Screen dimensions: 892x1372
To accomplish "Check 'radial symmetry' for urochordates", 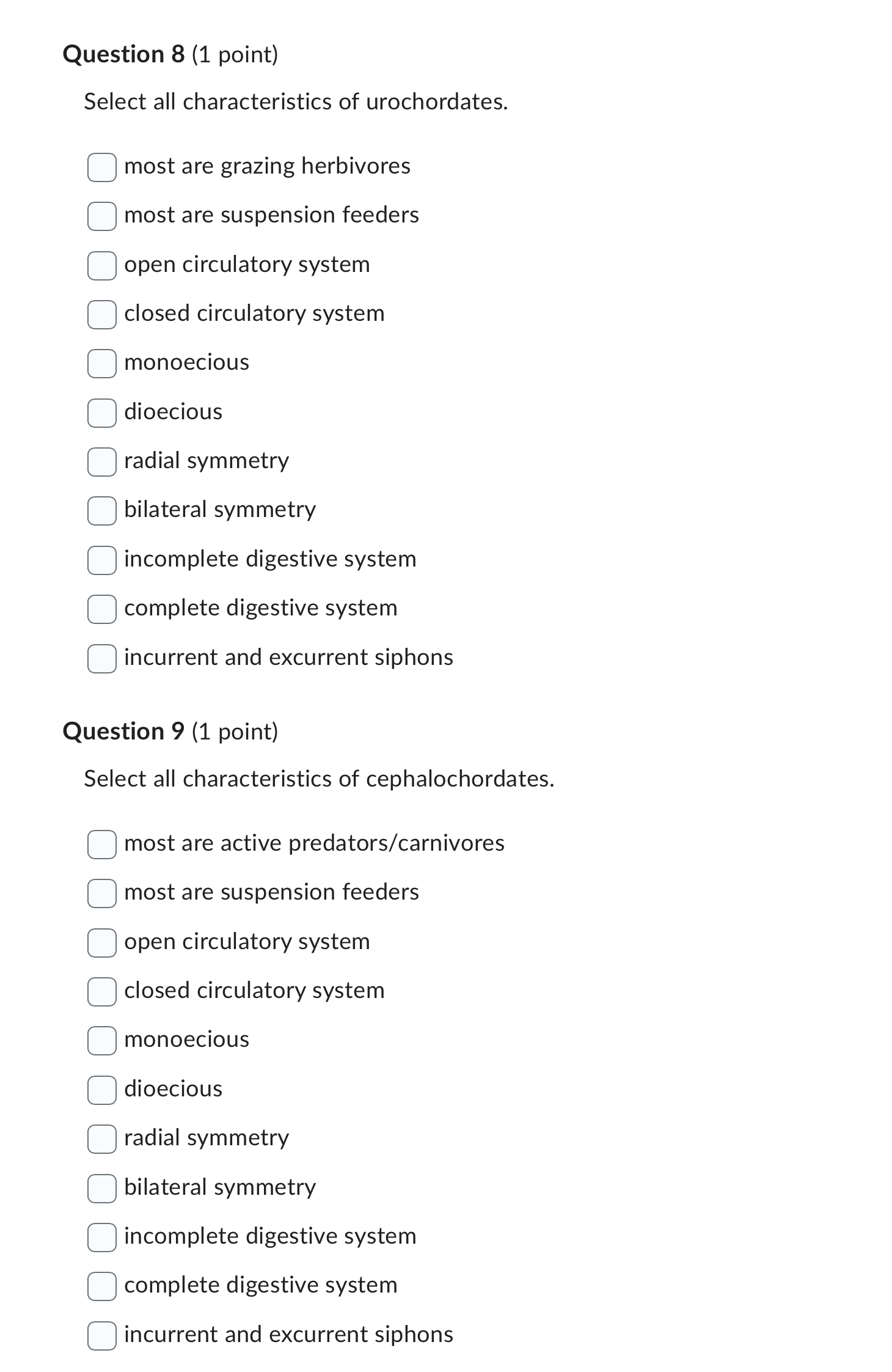I will click(x=101, y=462).
